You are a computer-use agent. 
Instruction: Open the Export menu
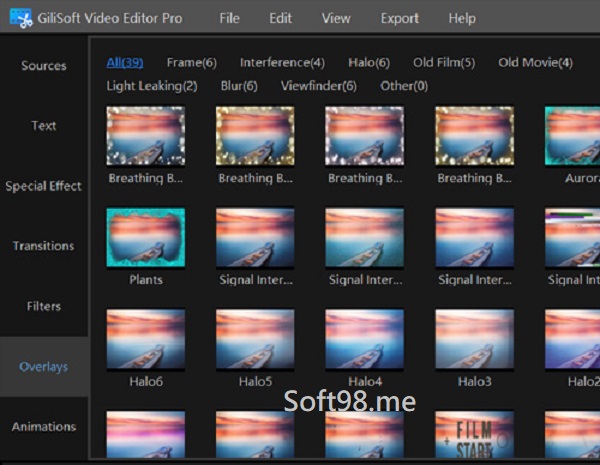pyautogui.click(x=399, y=18)
